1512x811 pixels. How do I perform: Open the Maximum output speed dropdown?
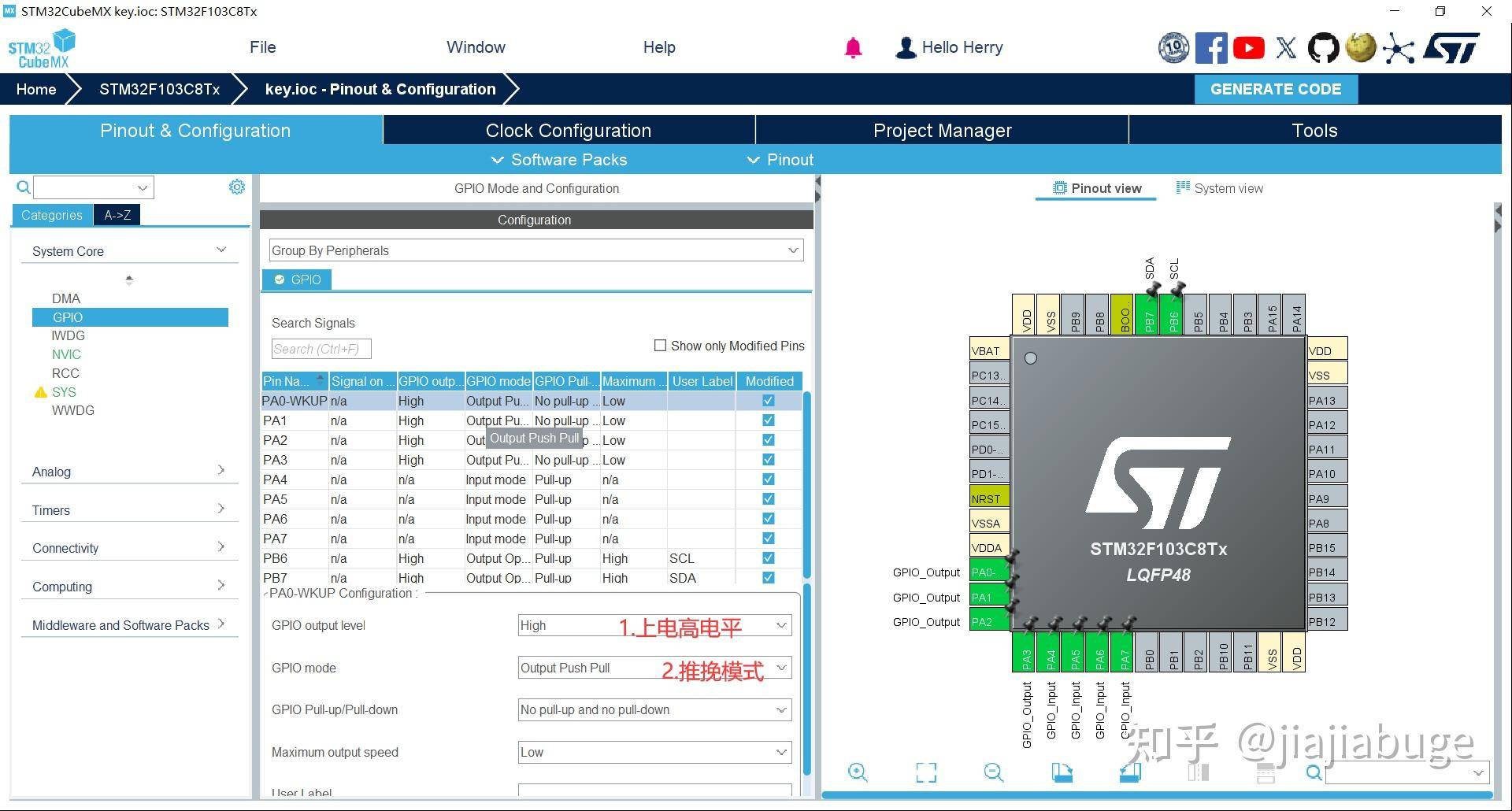654,752
